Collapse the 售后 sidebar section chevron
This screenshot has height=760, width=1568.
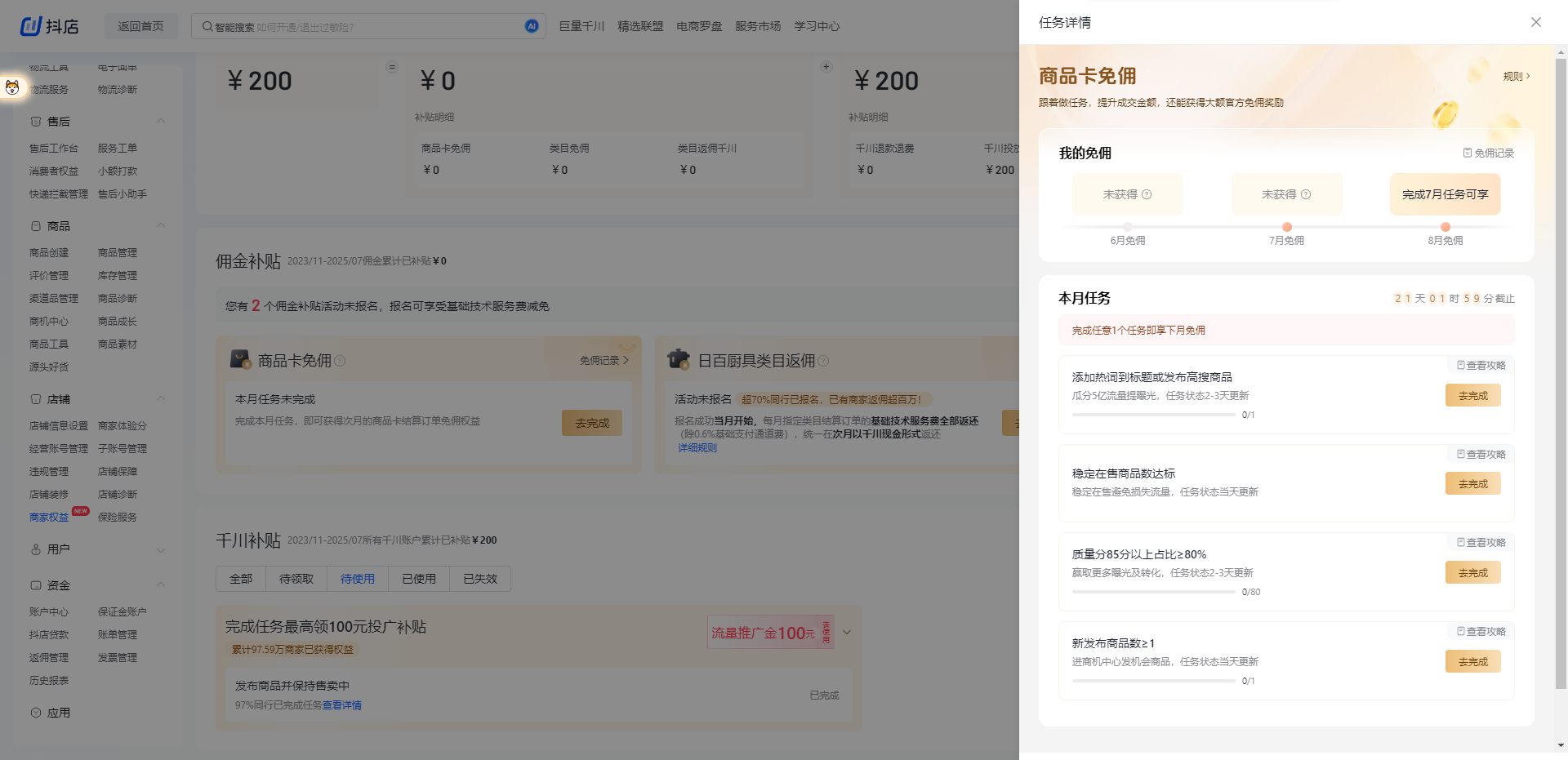click(161, 122)
